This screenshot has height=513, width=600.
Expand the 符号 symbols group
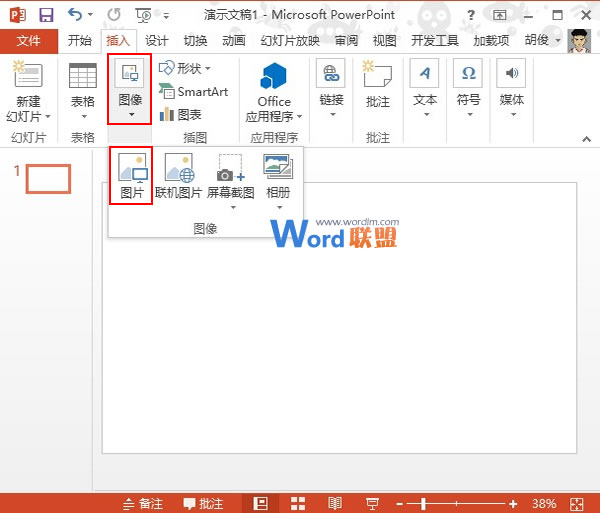pyautogui.click(x=468, y=89)
